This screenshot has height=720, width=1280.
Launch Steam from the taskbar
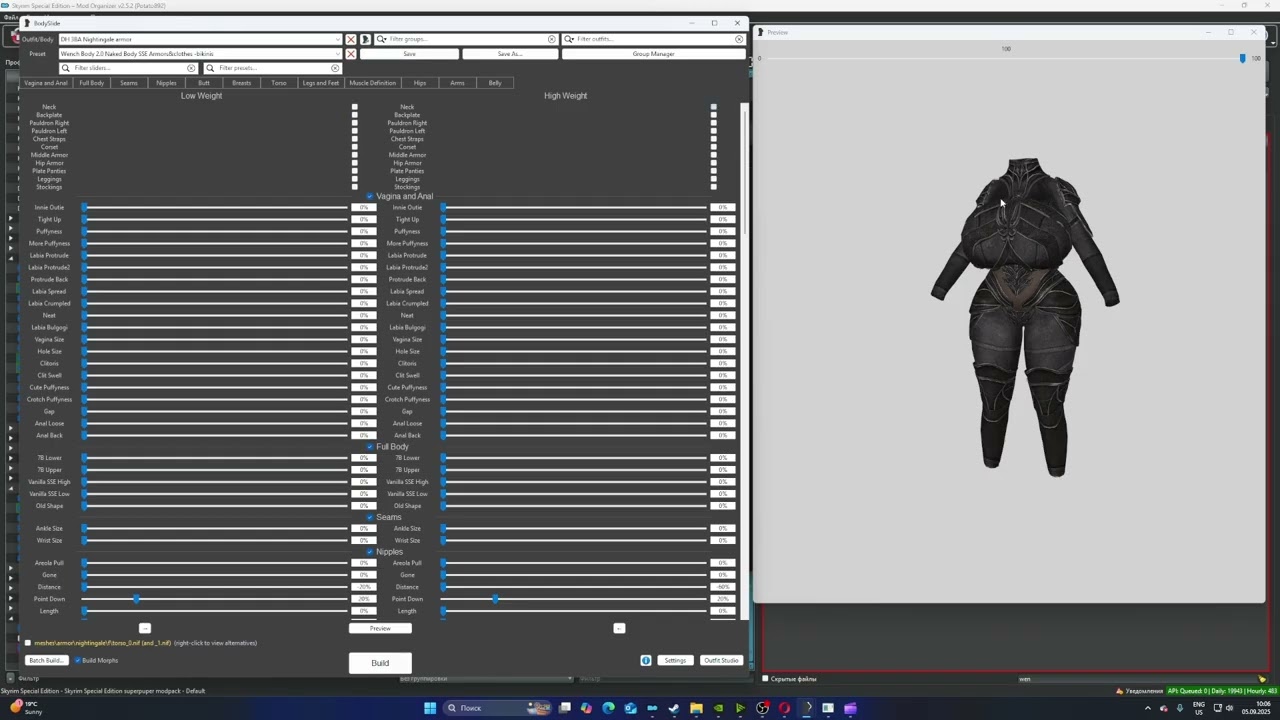[x=674, y=708]
